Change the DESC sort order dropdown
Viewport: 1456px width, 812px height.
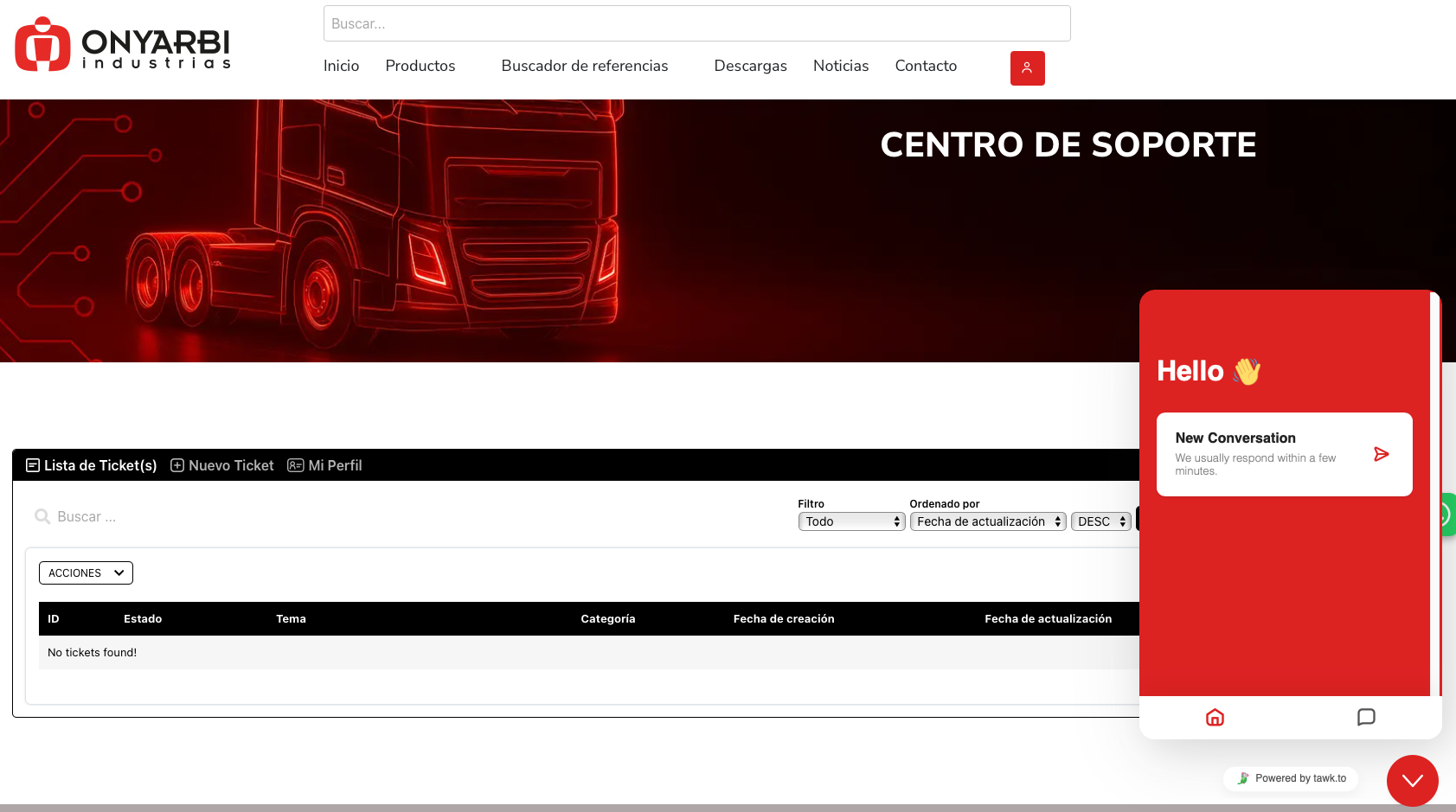click(1100, 521)
